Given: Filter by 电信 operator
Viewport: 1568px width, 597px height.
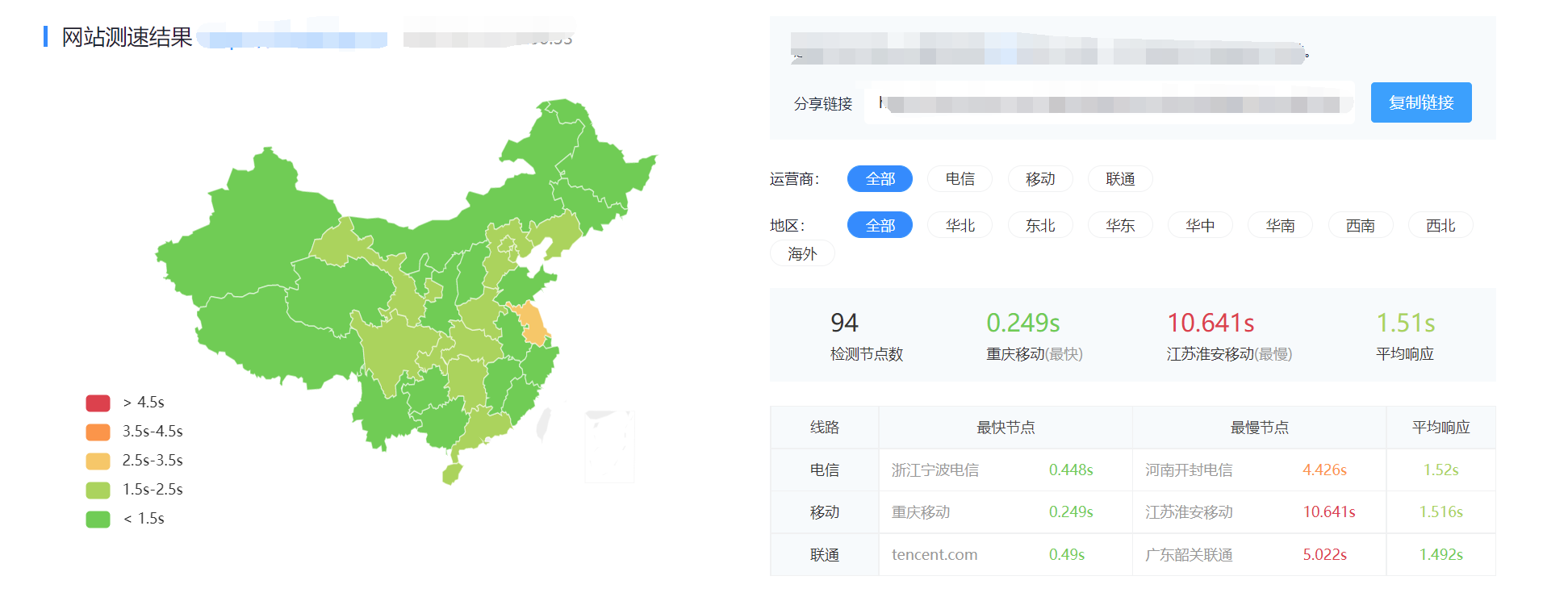Looking at the screenshot, I should (960, 179).
